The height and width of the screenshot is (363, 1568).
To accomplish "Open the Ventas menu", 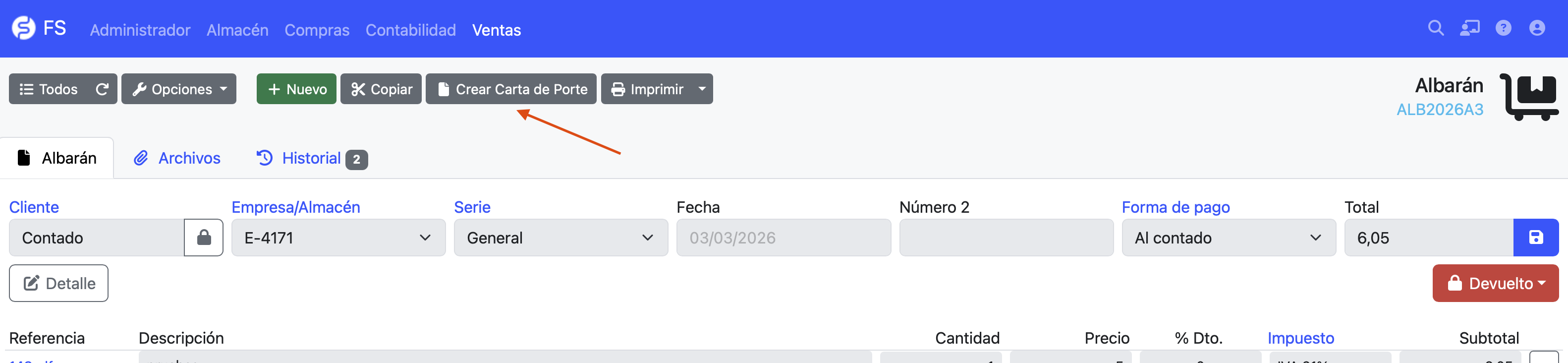I will [x=496, y=30].
